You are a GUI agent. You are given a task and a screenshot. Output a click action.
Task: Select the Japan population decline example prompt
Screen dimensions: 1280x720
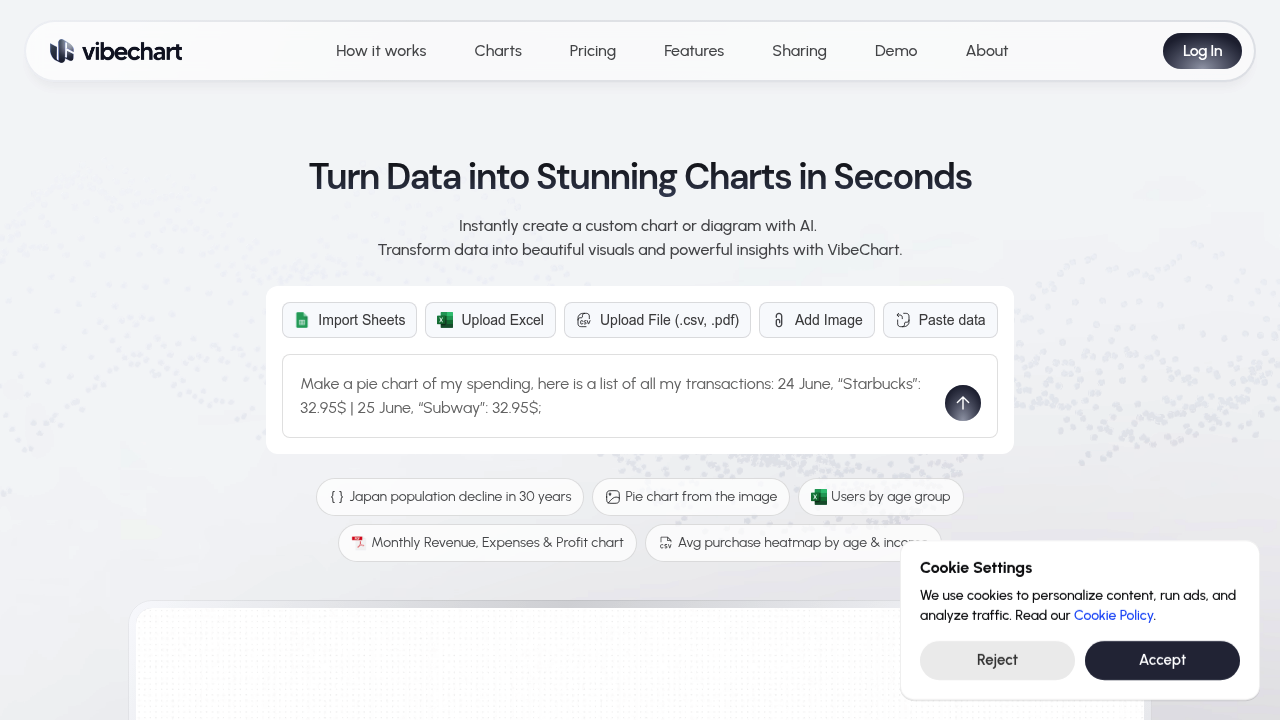449,496
